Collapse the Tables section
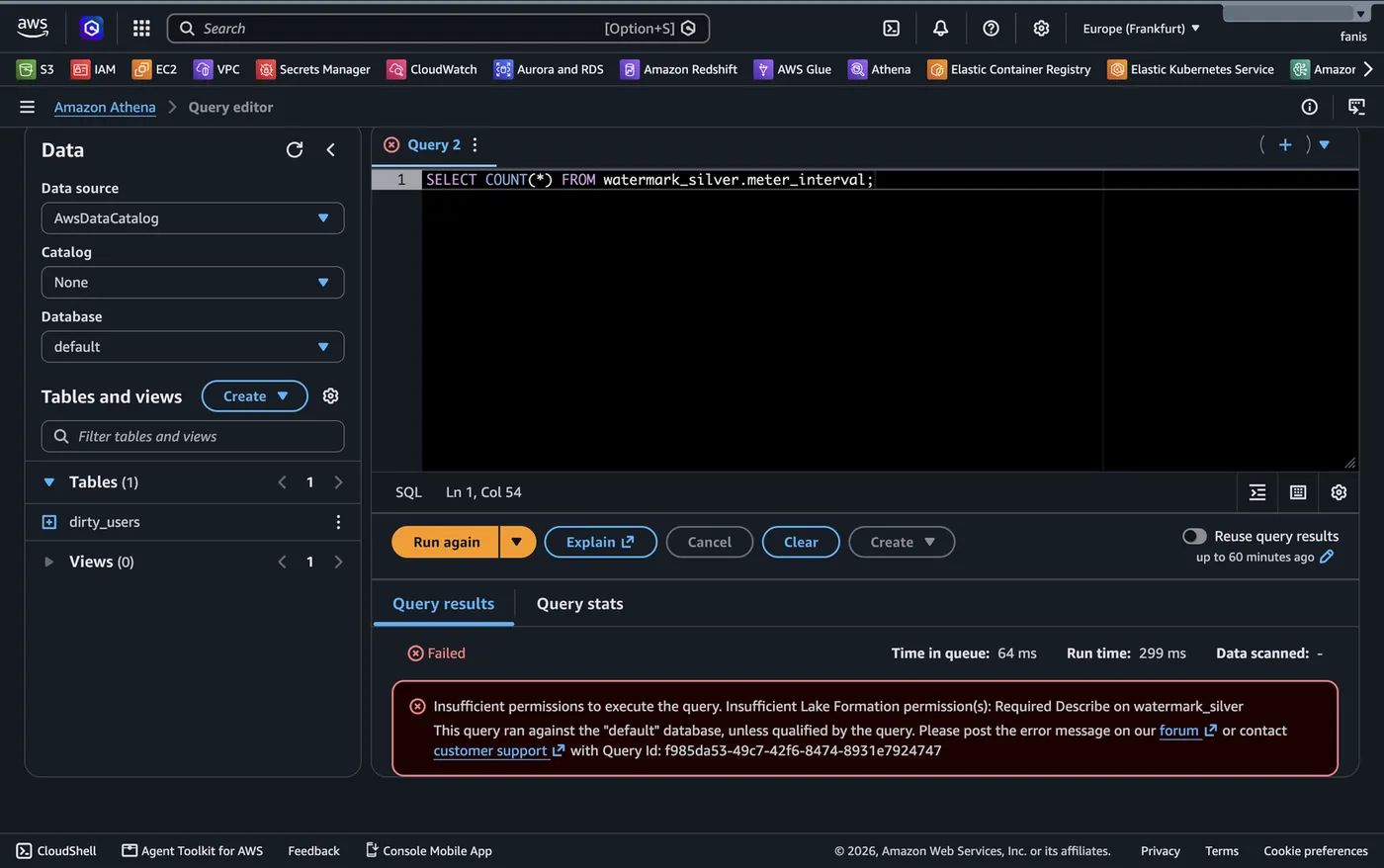Viewport: 1384px width, 868px height. 49,482
